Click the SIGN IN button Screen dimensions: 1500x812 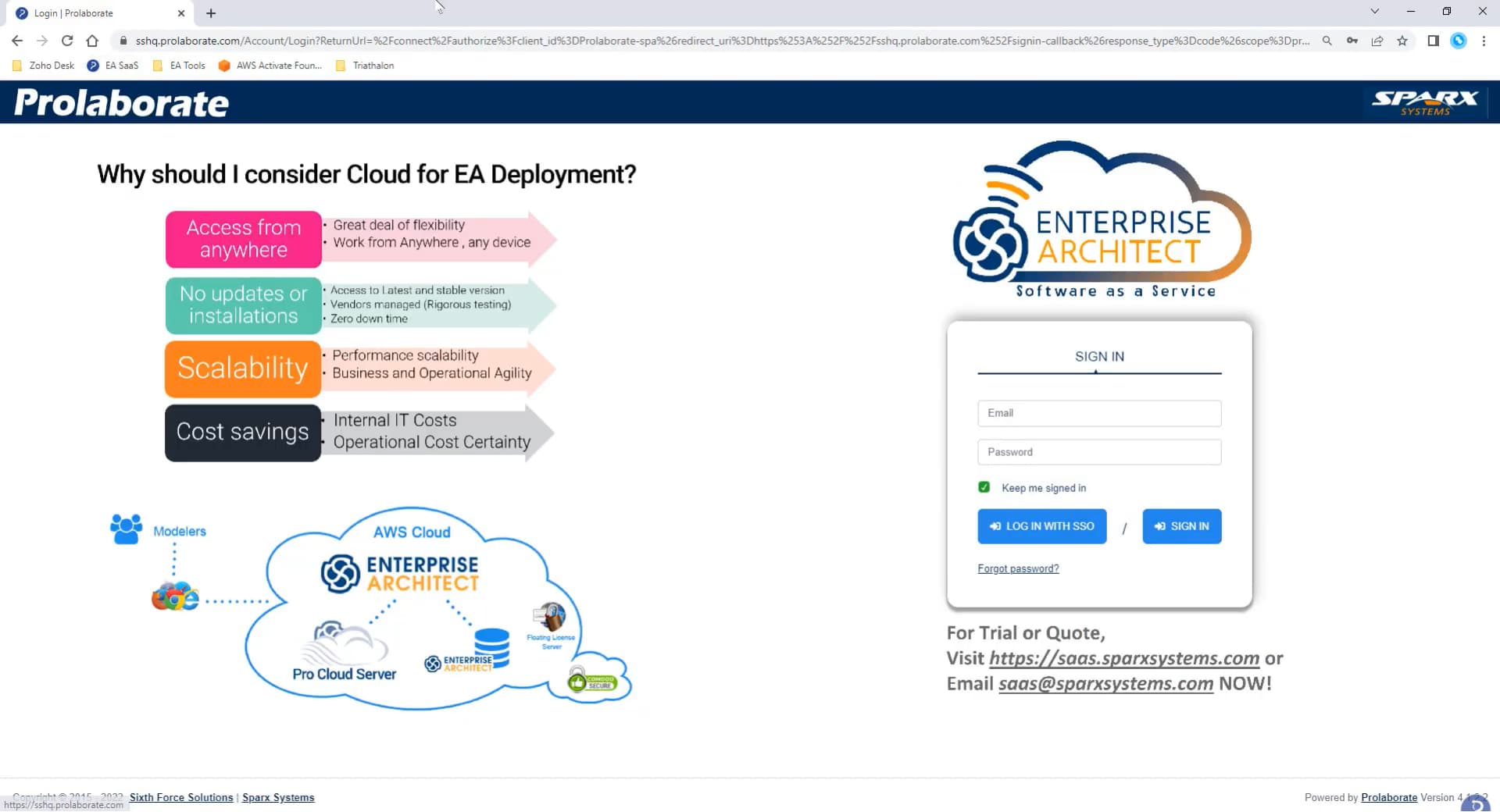click(x=1181, y=525)
